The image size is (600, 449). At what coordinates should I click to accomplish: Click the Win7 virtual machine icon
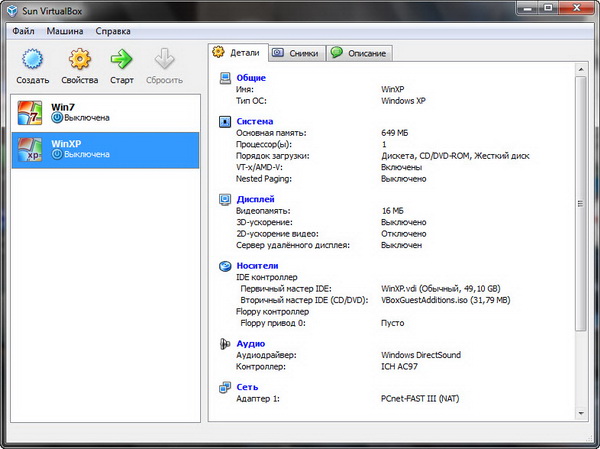click(x=31, y=111)
